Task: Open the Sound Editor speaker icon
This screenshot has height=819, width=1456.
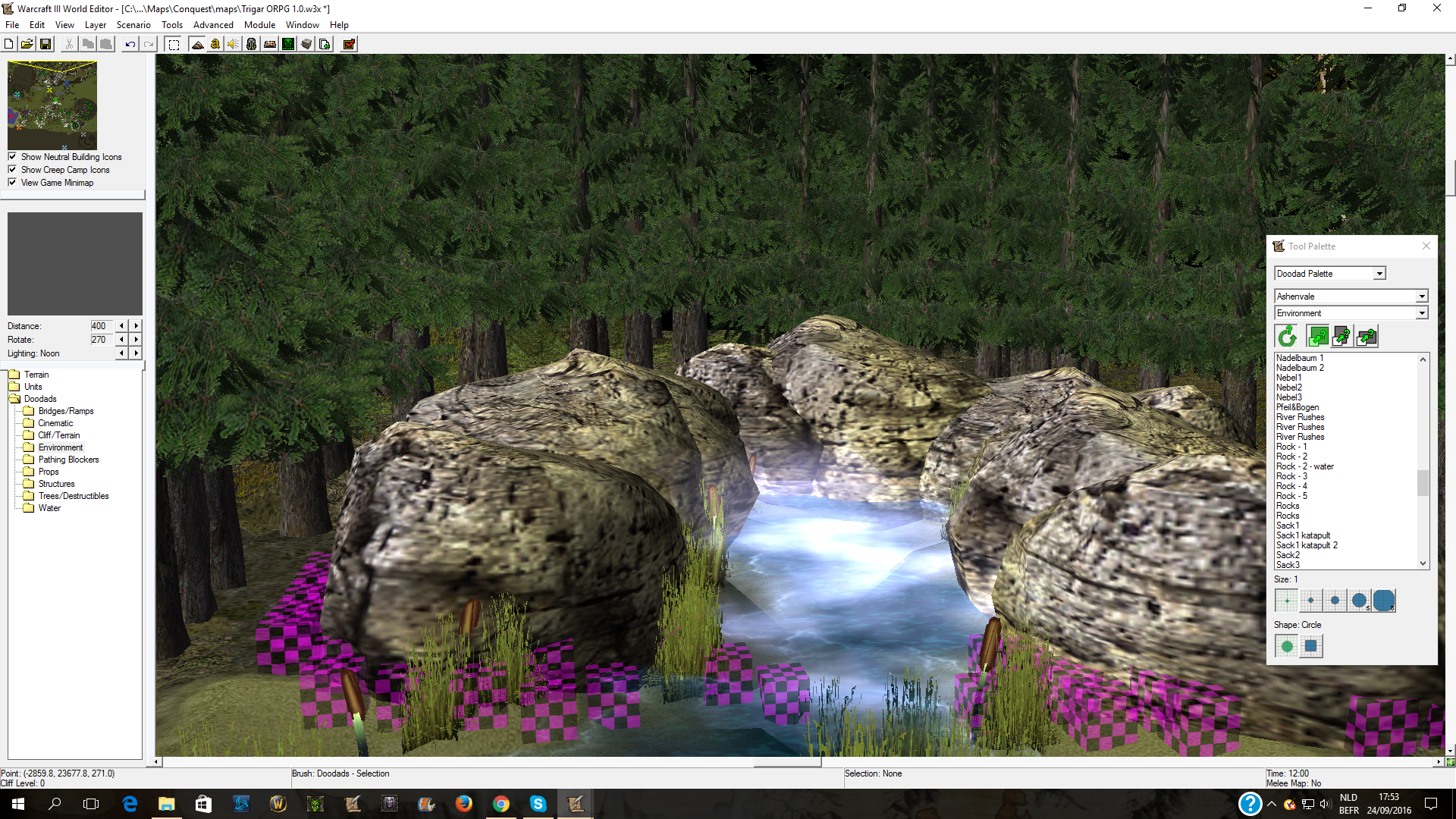Action: pos(234,44)
